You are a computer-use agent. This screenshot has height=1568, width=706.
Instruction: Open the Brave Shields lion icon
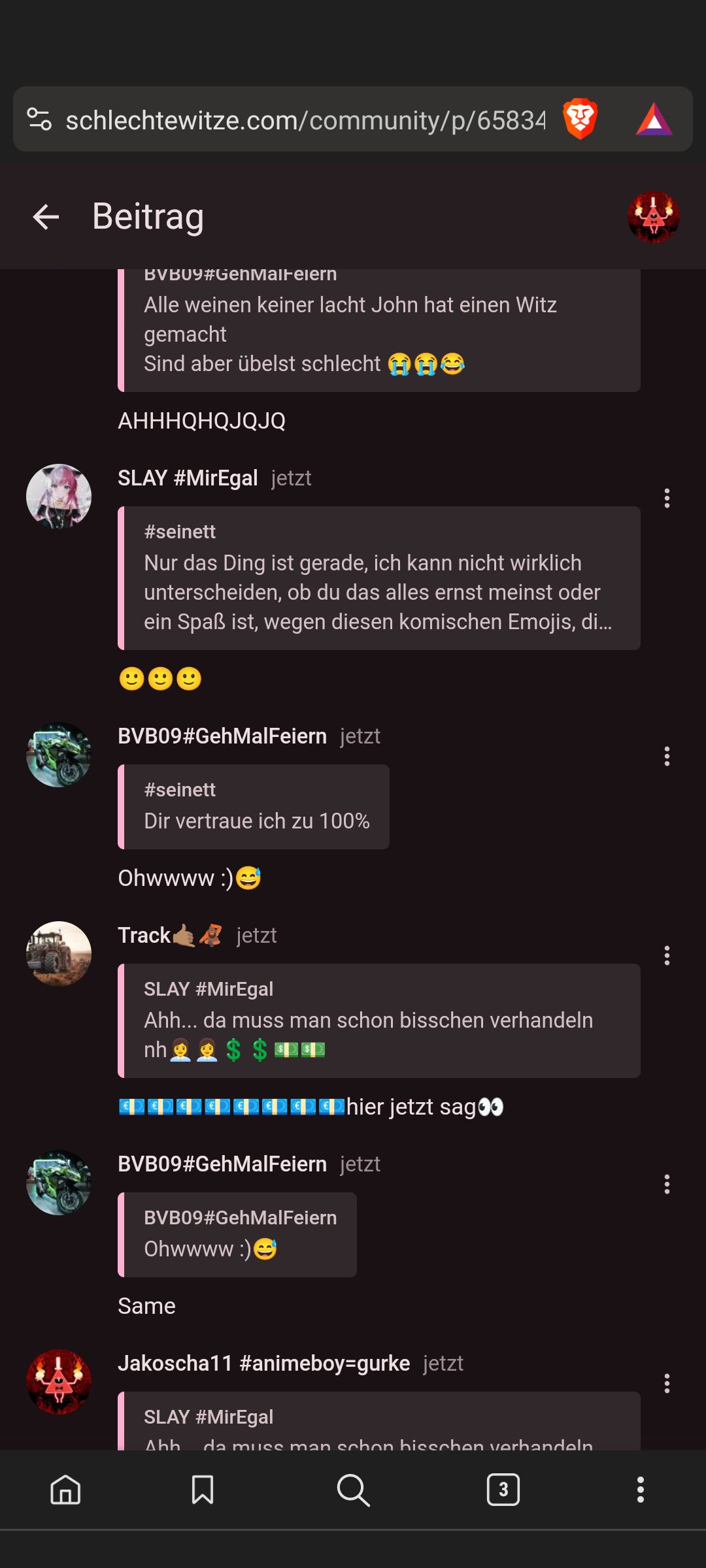coord(580,119)
